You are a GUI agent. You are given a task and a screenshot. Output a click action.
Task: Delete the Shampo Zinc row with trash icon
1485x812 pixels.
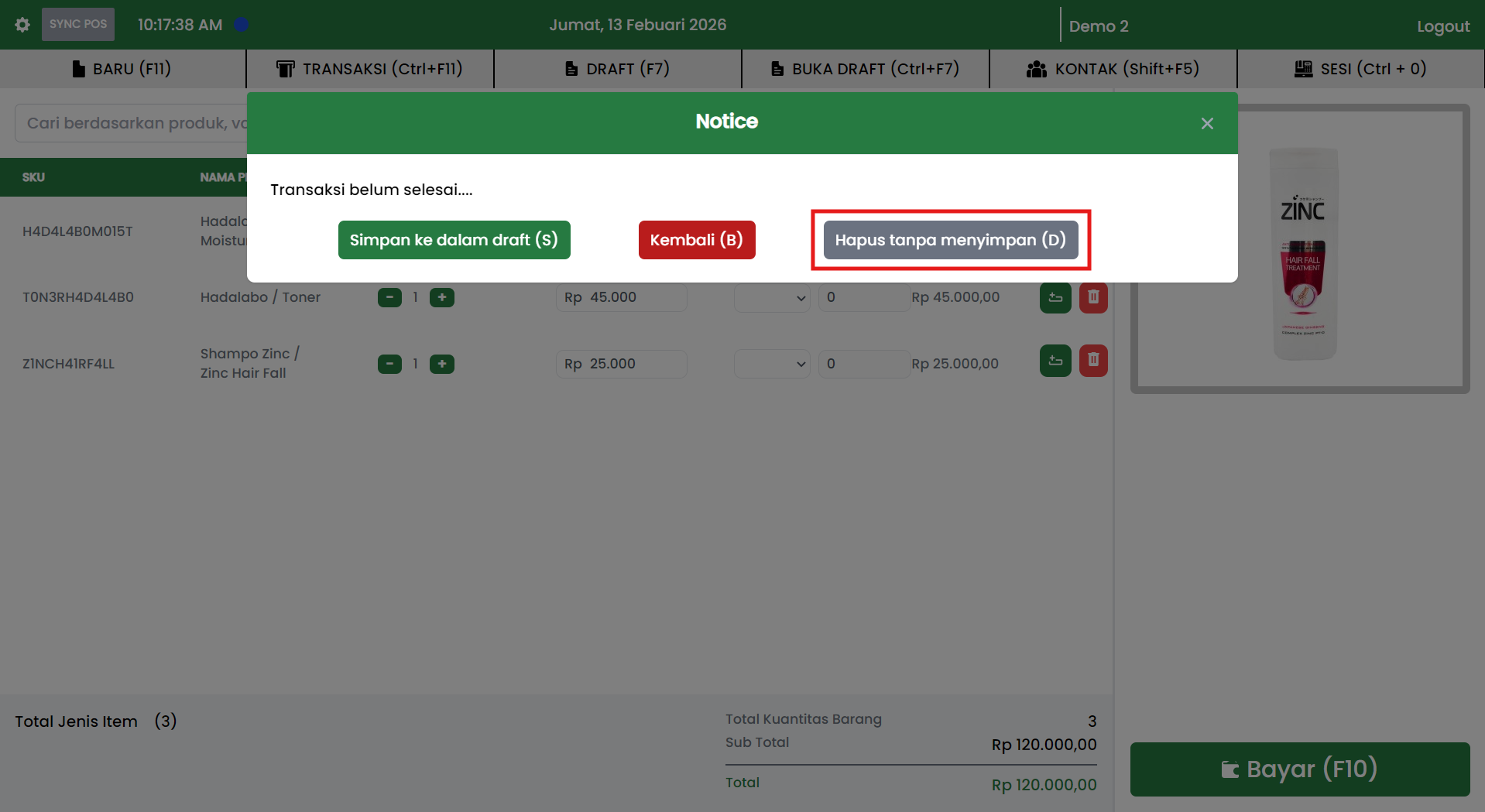tap(1092, 360)
